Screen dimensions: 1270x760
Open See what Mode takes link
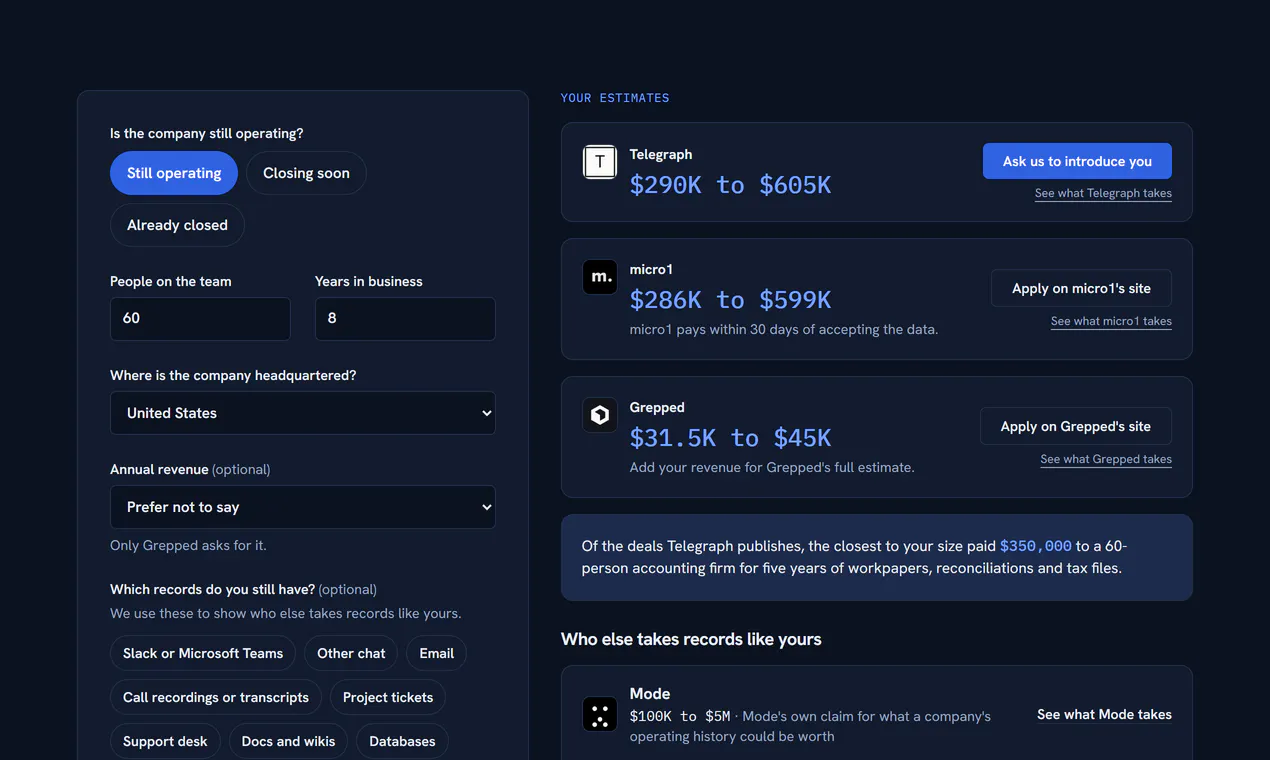(x=1104, y=714)
